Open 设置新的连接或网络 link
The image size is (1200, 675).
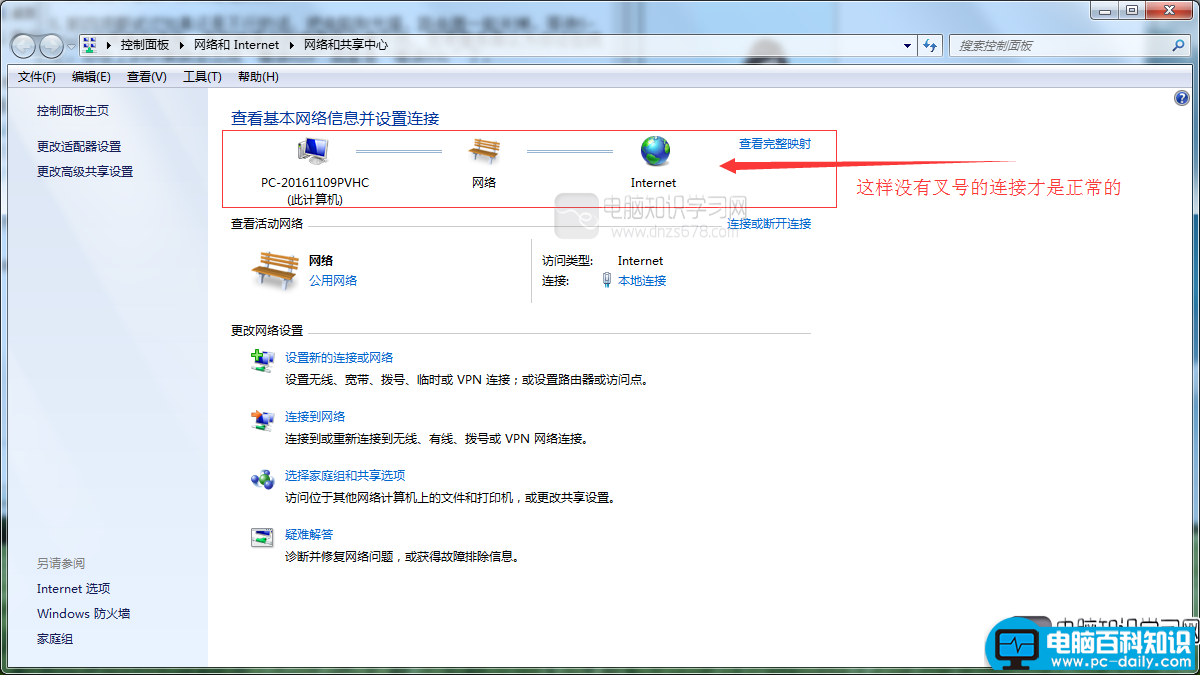point(339,357)
